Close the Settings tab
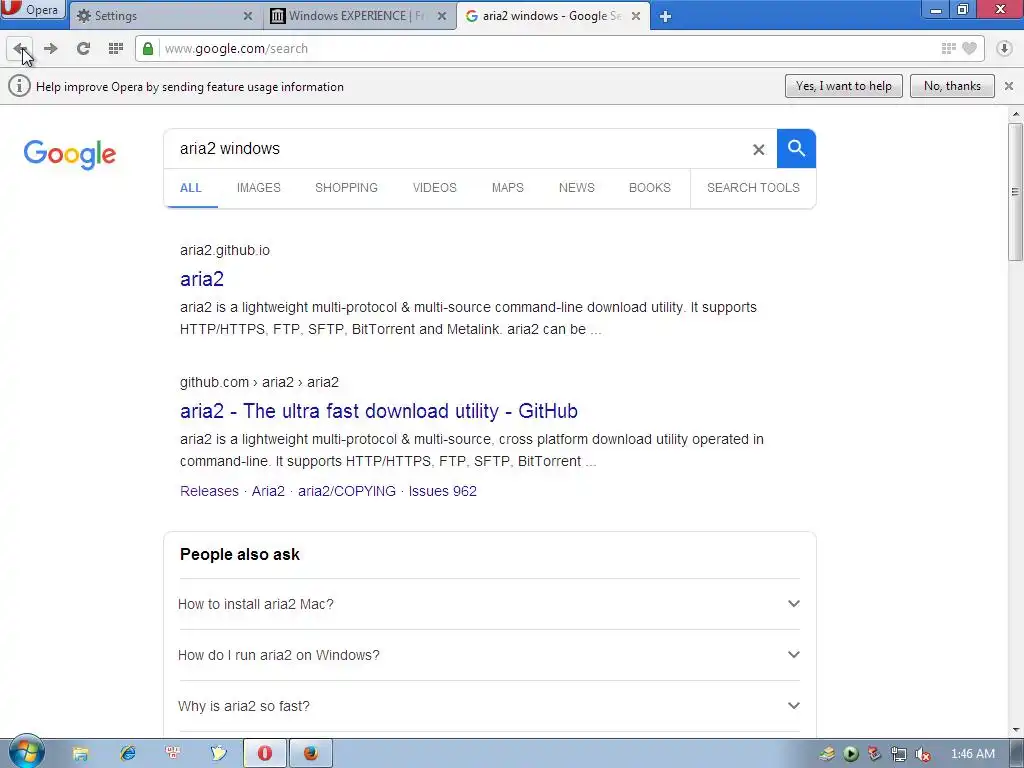Image resolution: width=1024 pixels, height=768 pixels. click(x=248, y=16)
